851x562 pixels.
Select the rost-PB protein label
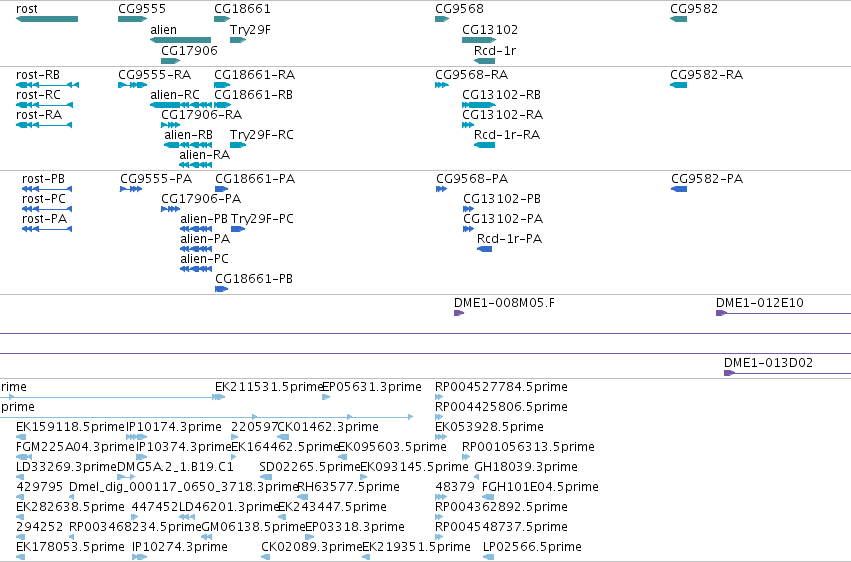tap(43, 178)
